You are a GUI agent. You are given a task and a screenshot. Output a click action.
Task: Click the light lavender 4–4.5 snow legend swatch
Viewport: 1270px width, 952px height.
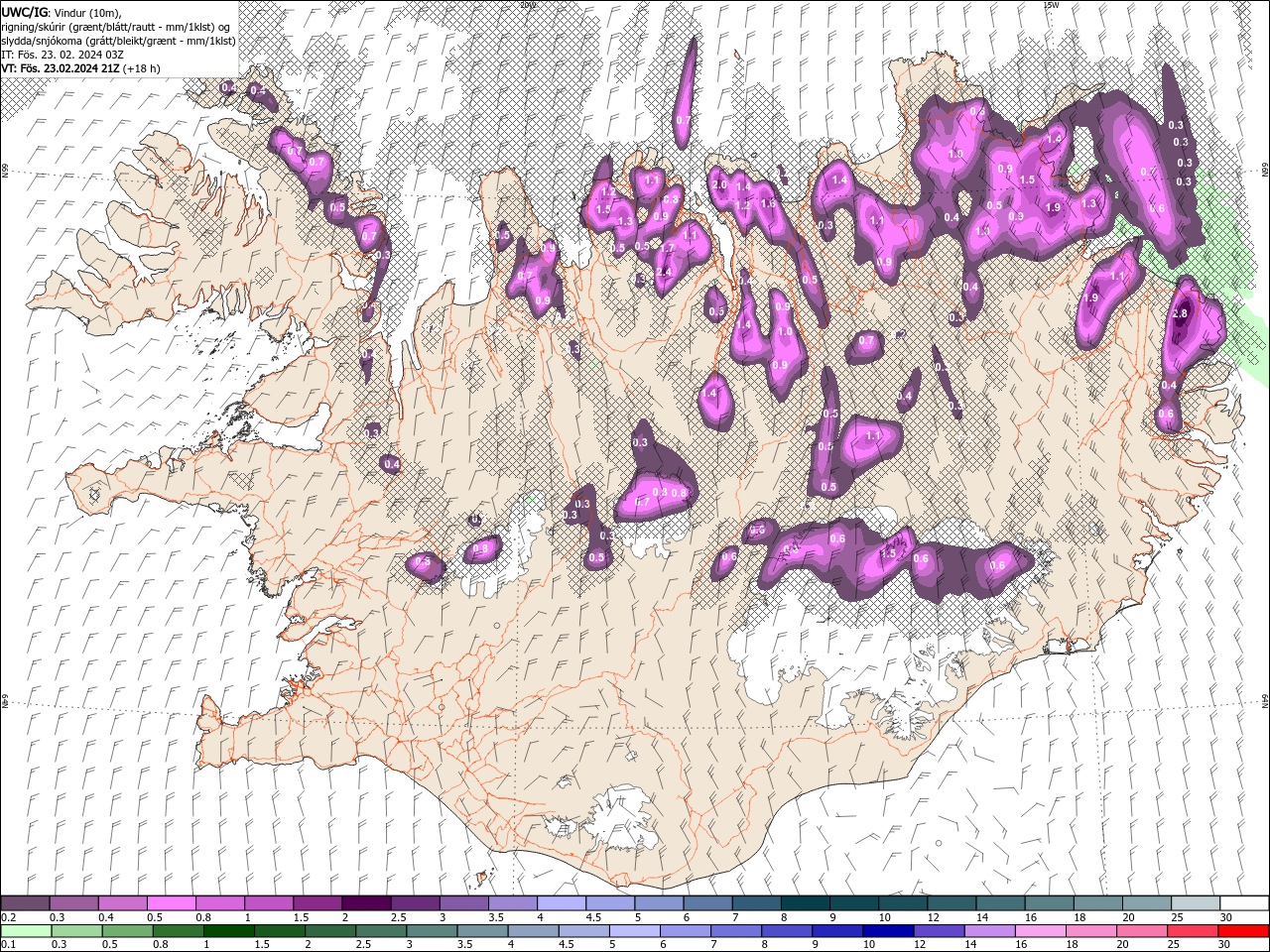click(x=561, y=903)
